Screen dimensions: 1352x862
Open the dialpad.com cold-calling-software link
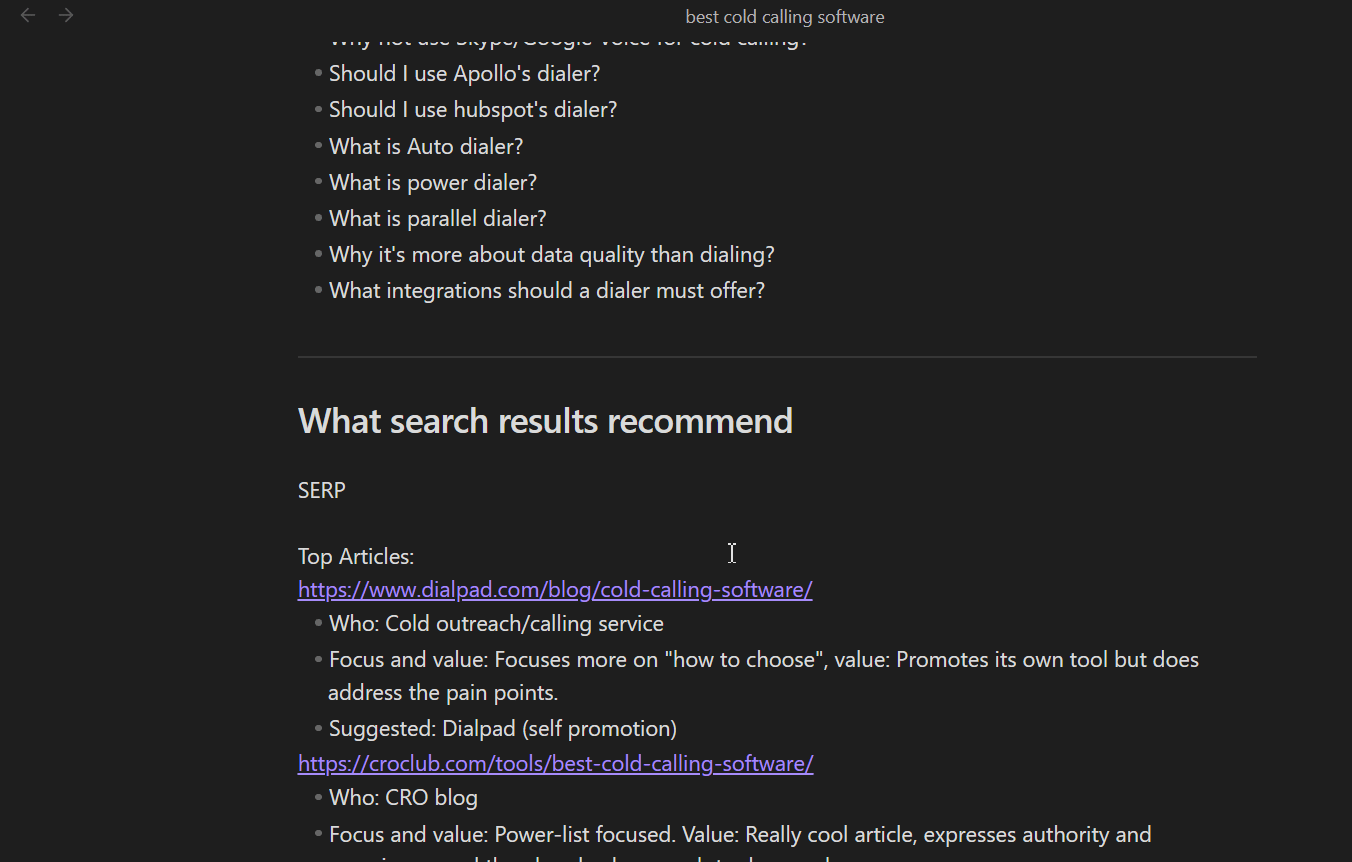click(x=555, y=589)
